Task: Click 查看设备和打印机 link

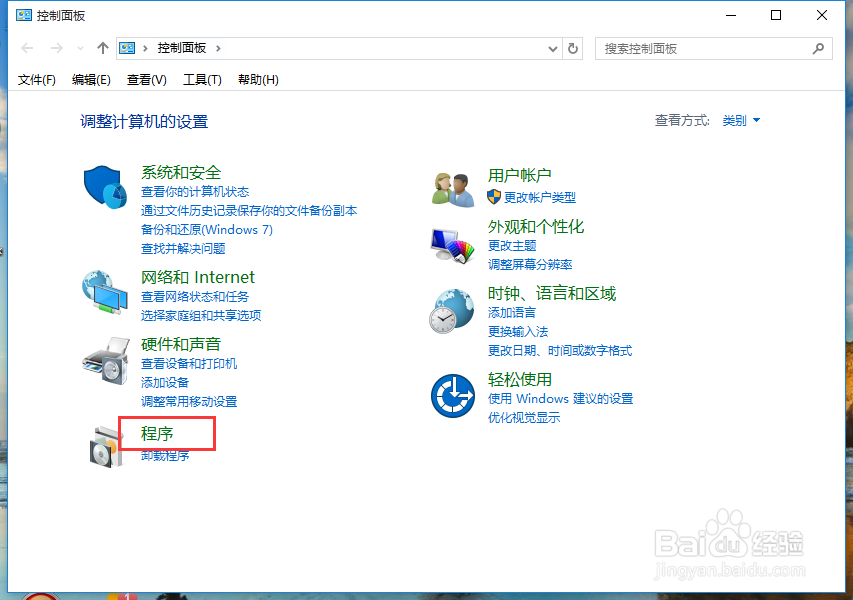Action: tap(189, 363)
